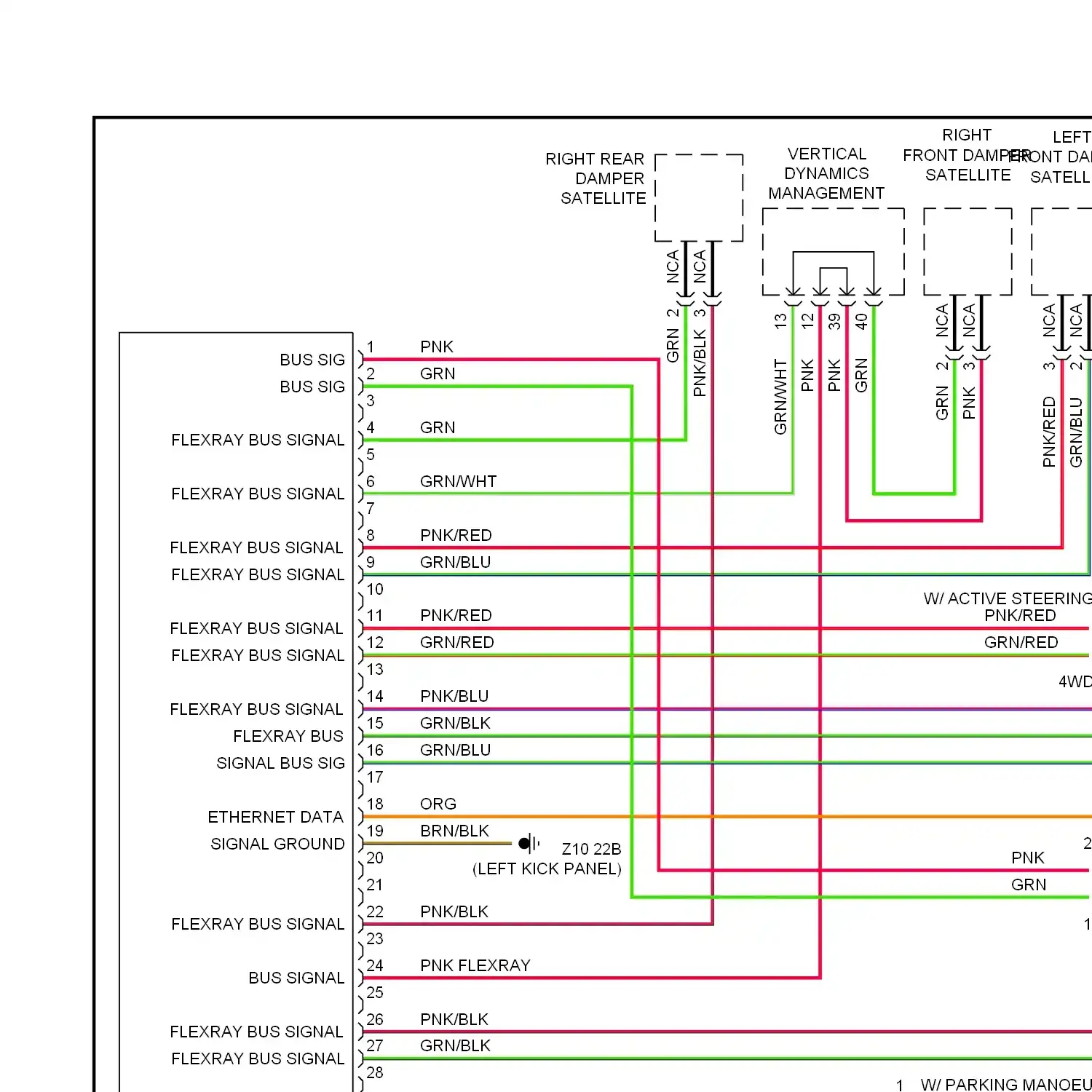Click pin number 20 on main connector
The width and height of the screenshot is (1092, 1092).
[x=375, y=858]
